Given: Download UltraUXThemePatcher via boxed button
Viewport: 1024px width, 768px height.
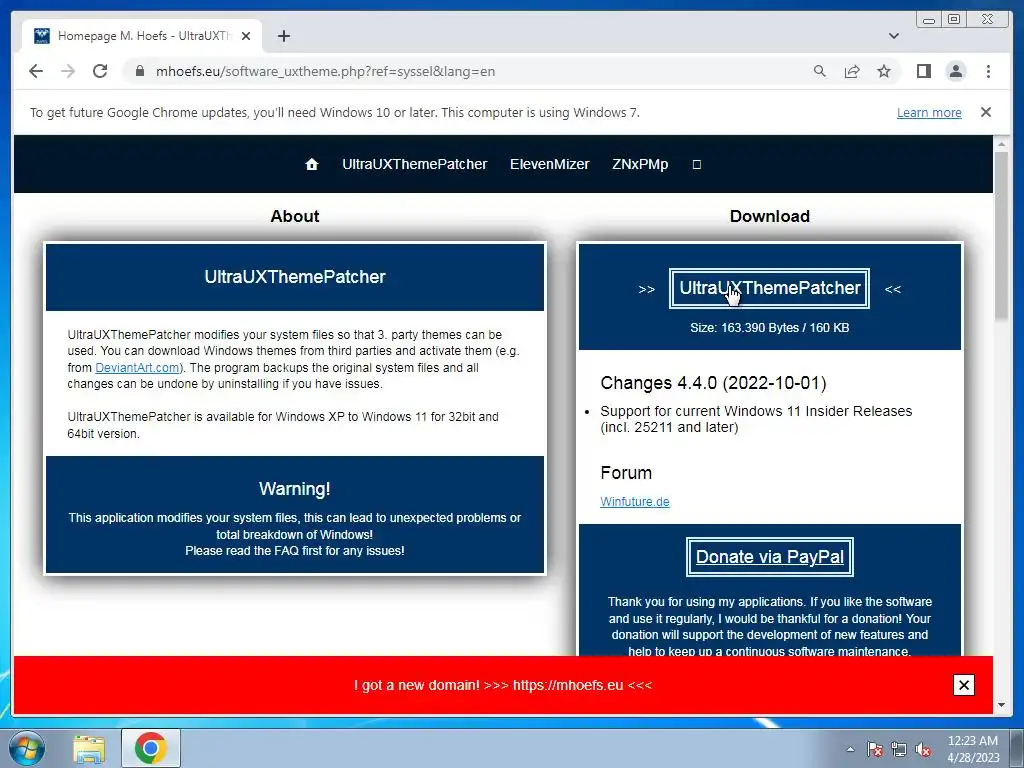Looking at the screenshot, I should [769, 288].
